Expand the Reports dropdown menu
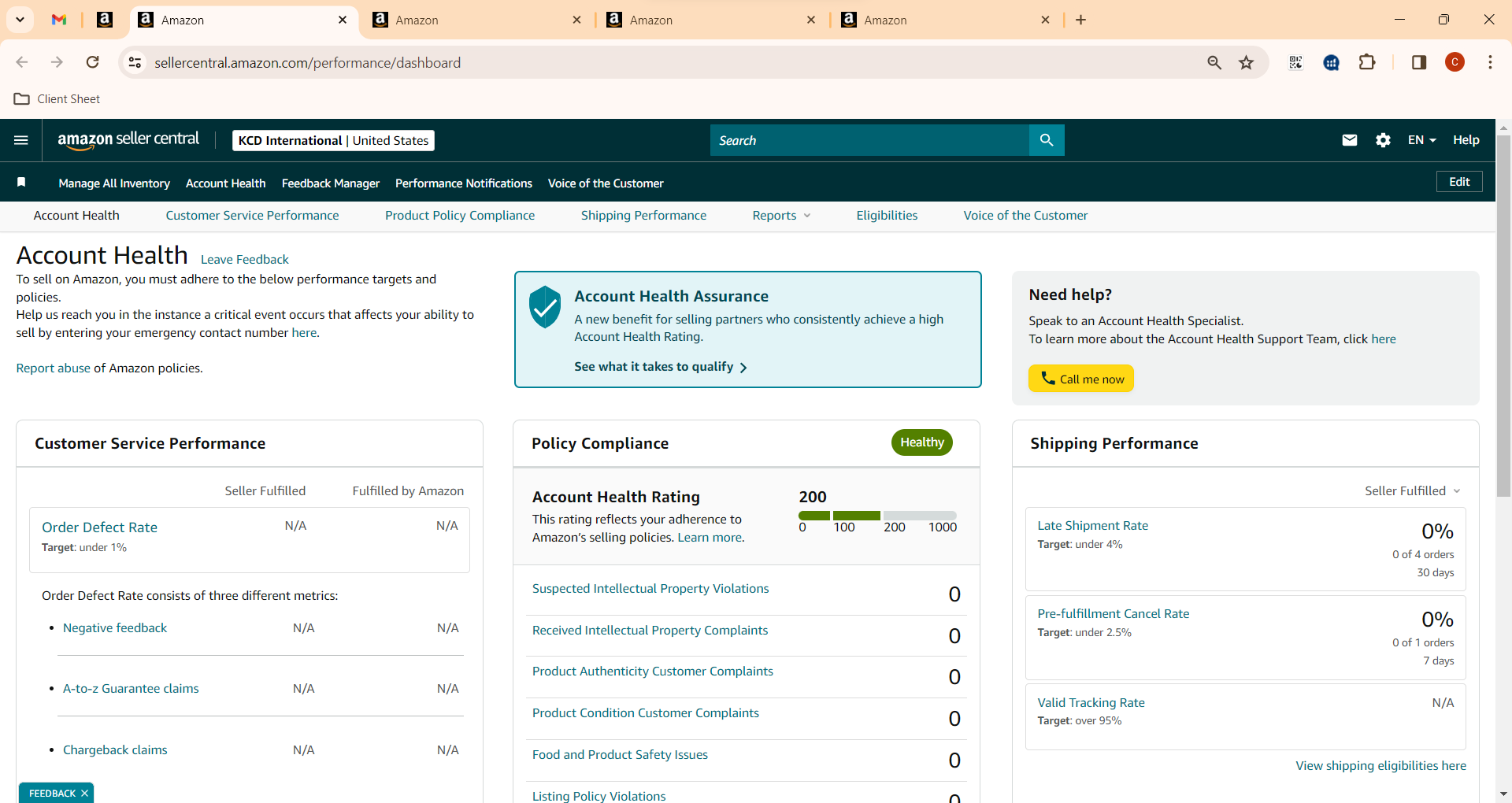Viewport: 1512px width, 803px height. point(781,216)
